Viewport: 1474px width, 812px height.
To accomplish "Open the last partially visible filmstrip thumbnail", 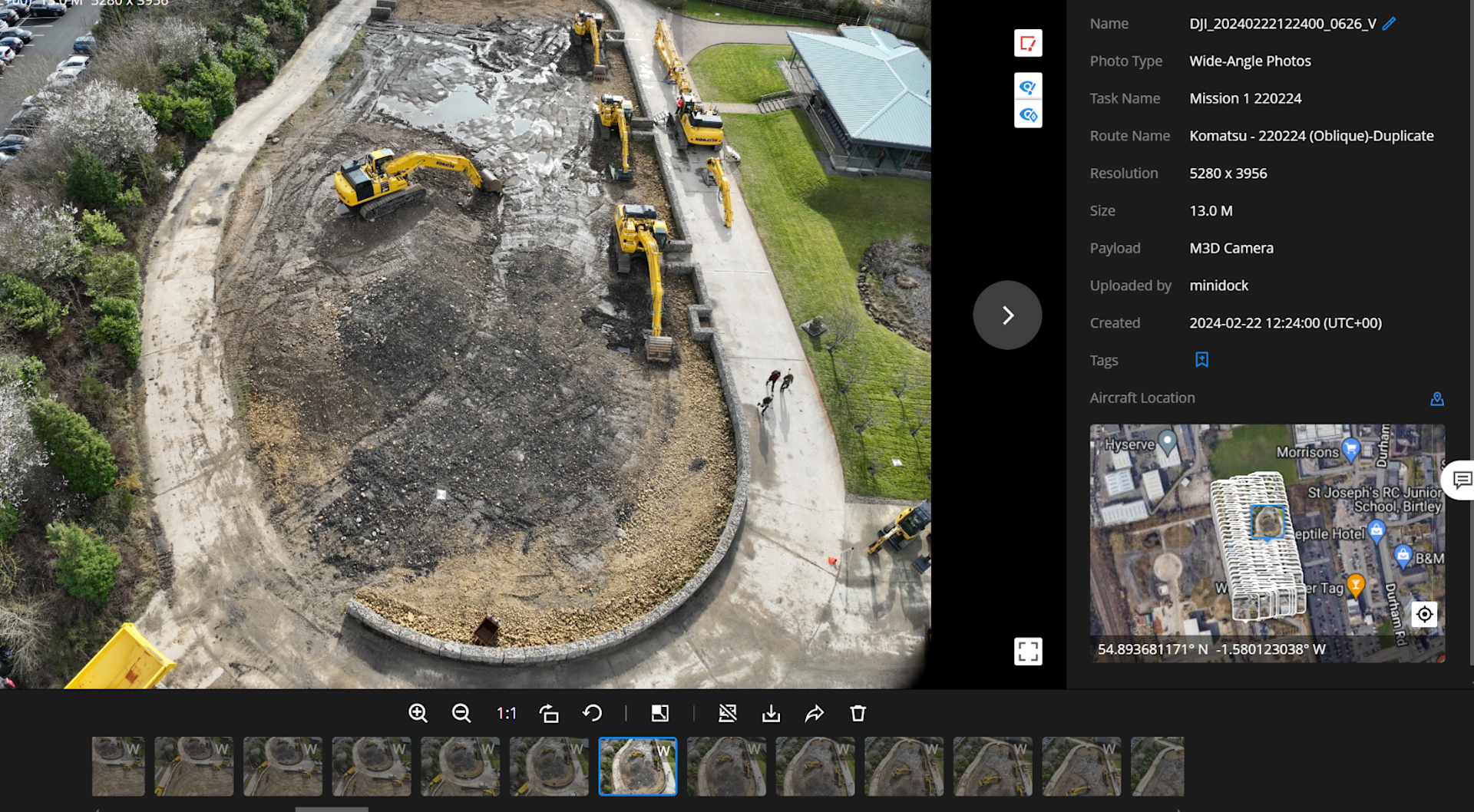I will tap(1158, 766).
